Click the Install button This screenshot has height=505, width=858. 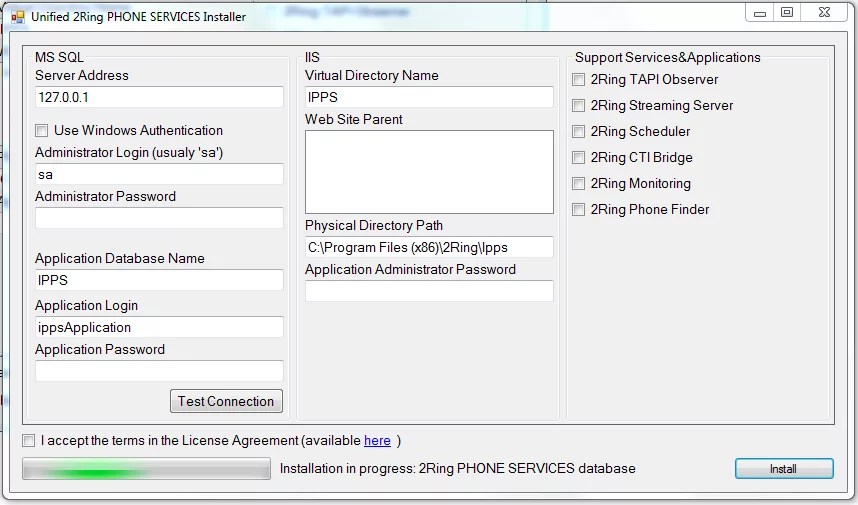tap(784, 469)
